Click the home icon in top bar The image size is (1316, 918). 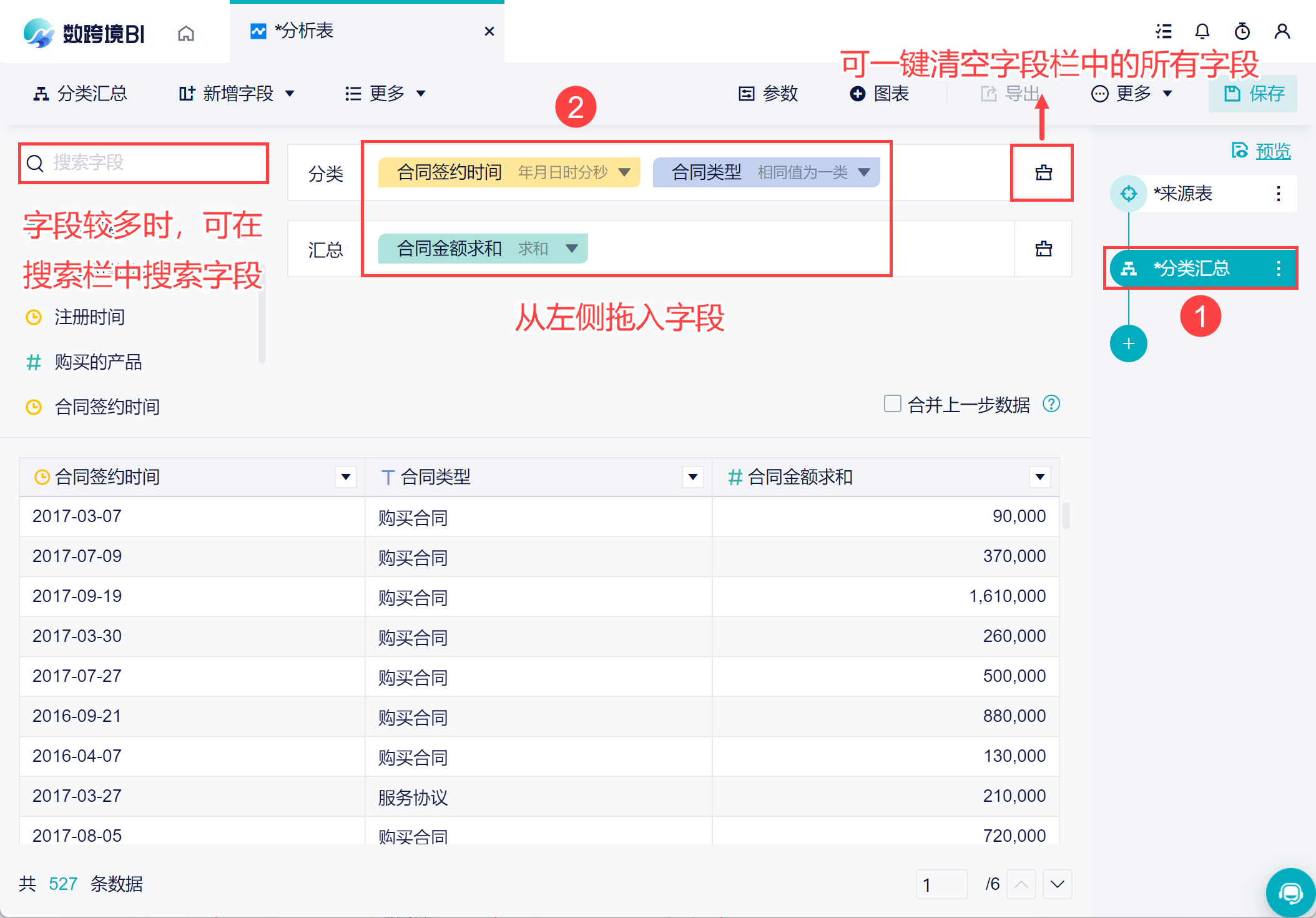point(186,32)
